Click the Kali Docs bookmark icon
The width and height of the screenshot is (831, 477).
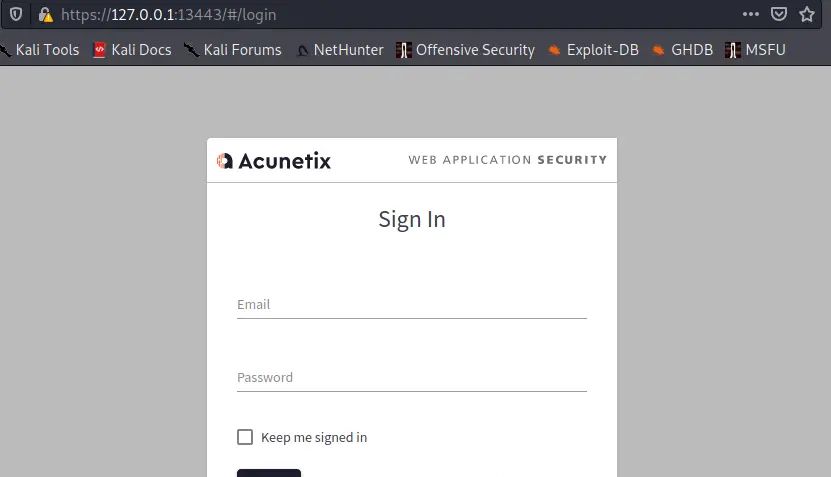point(99,49)
